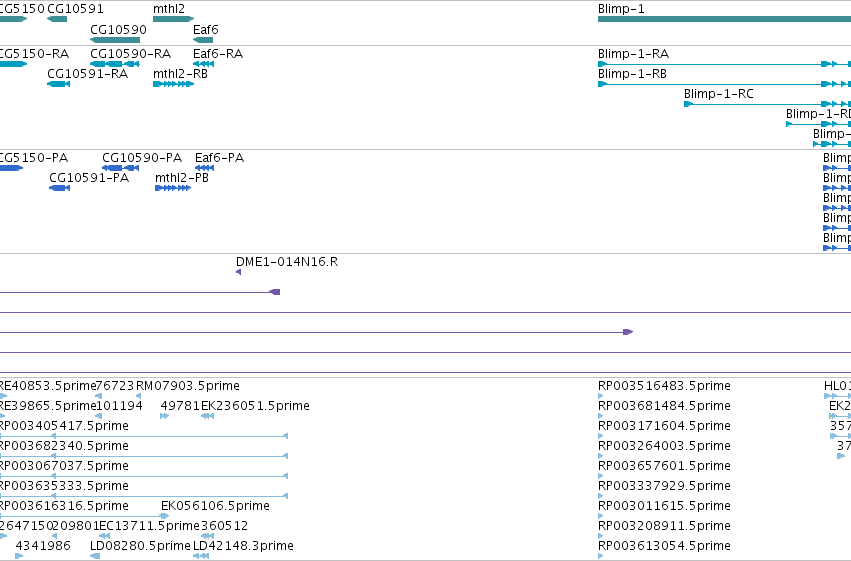This screenshot has width=851, height=561.
Task: Click the RP003682340.5prime EST label
Action: coord(64,446)
